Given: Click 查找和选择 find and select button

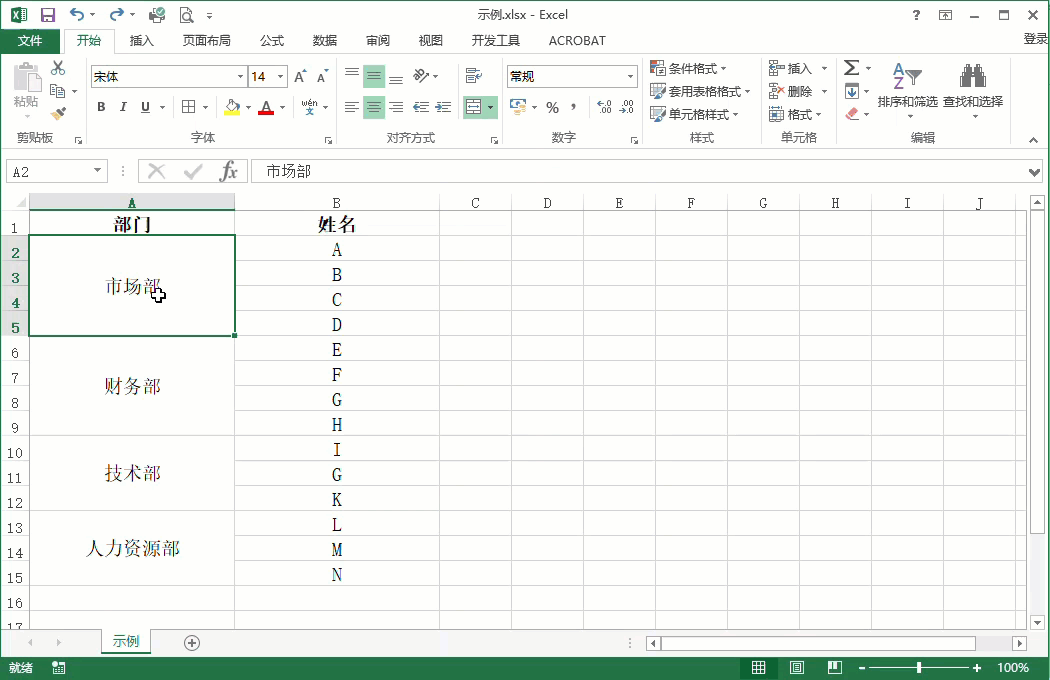Looking at the screenshot, I should tap(973, 91).
